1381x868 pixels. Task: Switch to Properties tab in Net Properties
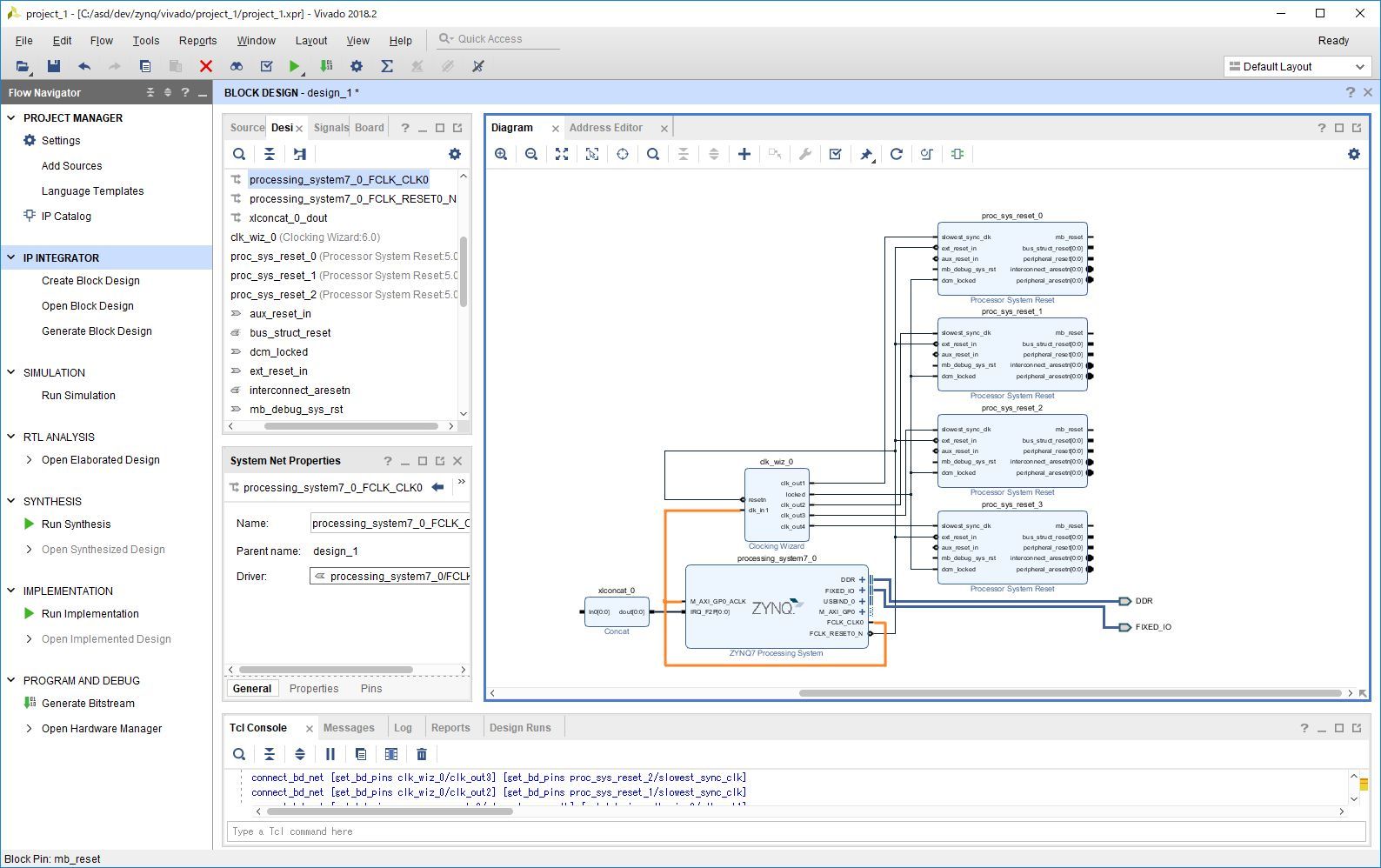(314, 688)
